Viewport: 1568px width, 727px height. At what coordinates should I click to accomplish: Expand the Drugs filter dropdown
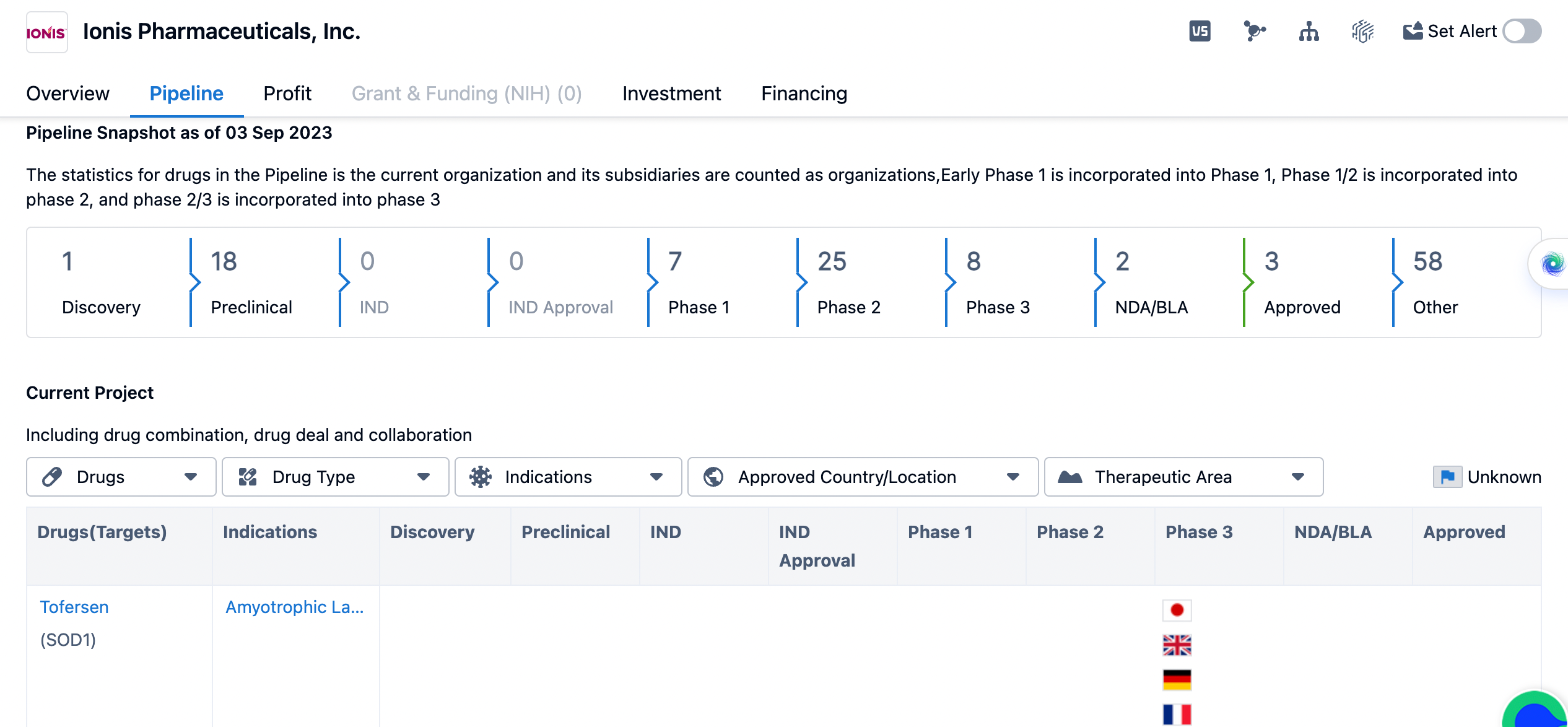tap(121, 477)
